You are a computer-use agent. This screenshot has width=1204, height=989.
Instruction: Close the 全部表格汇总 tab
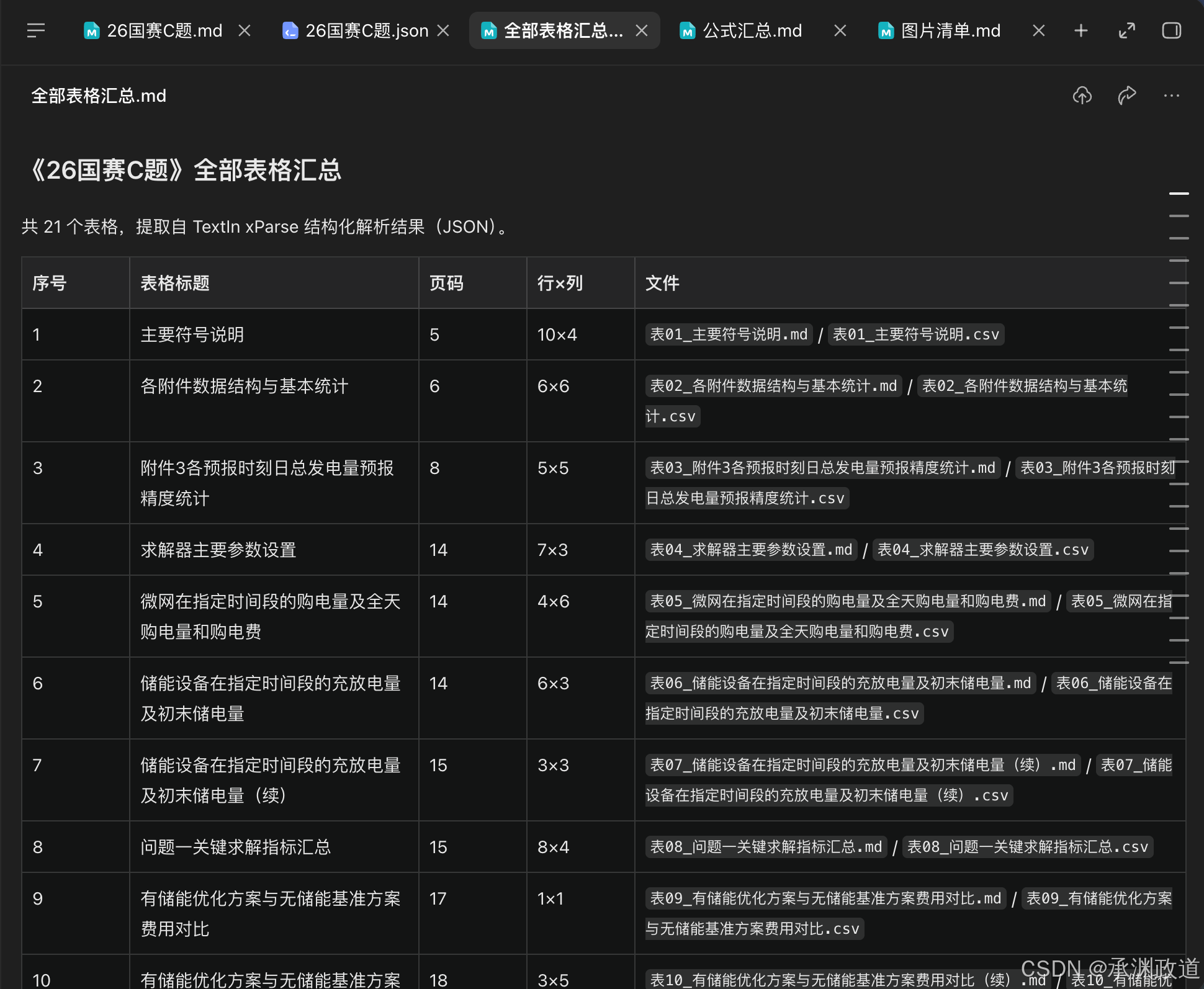click(642, 30)
